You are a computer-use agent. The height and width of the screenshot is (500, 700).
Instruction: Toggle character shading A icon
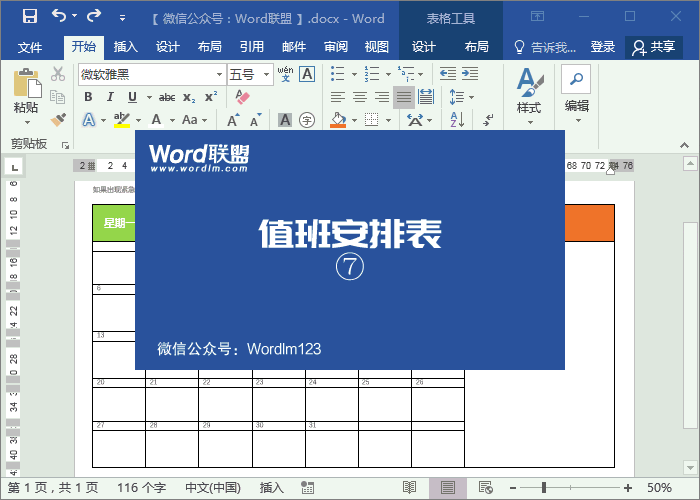pyautogui.click(x=285, y=120)
